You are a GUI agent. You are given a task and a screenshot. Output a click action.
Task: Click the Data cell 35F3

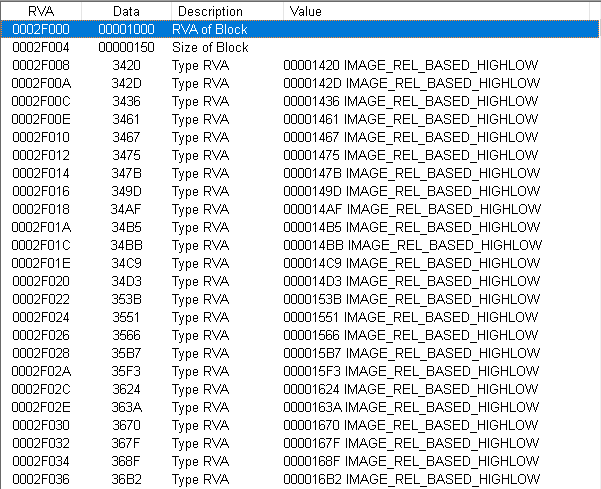[x=126, y=372]
